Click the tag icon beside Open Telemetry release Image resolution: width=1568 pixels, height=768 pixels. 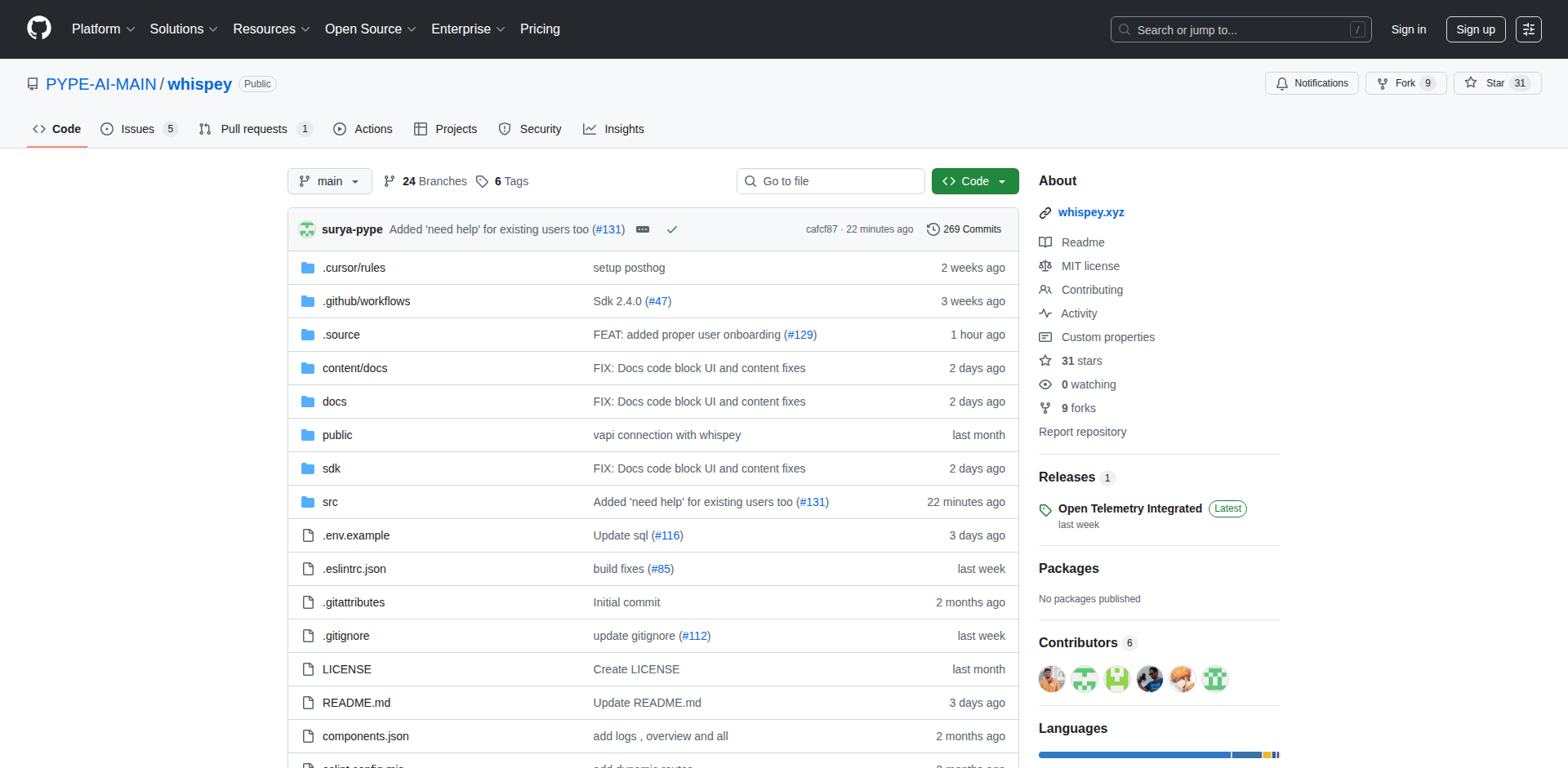(x=1045, y=510)
